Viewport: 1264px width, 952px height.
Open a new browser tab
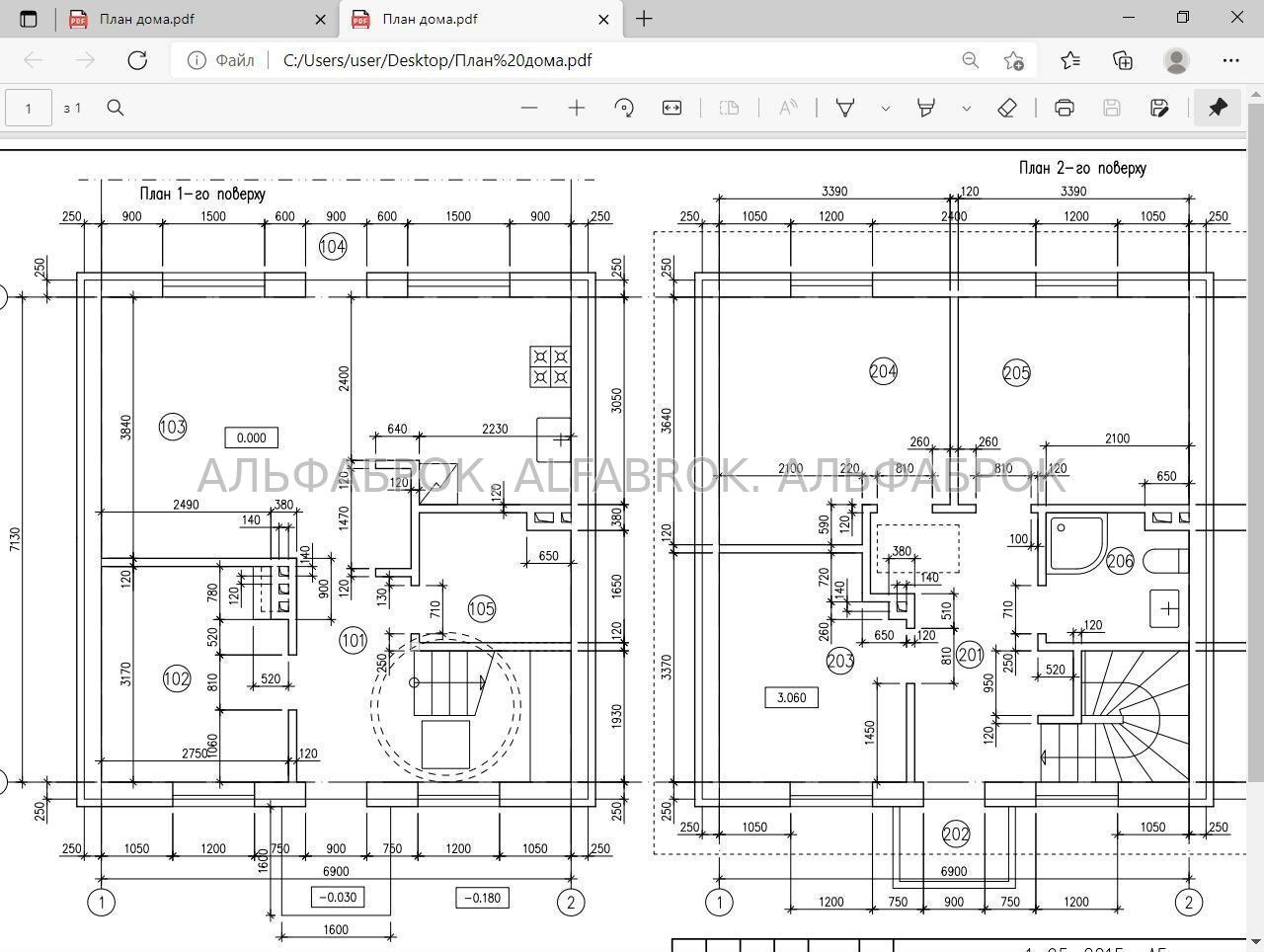pos(644,19)
